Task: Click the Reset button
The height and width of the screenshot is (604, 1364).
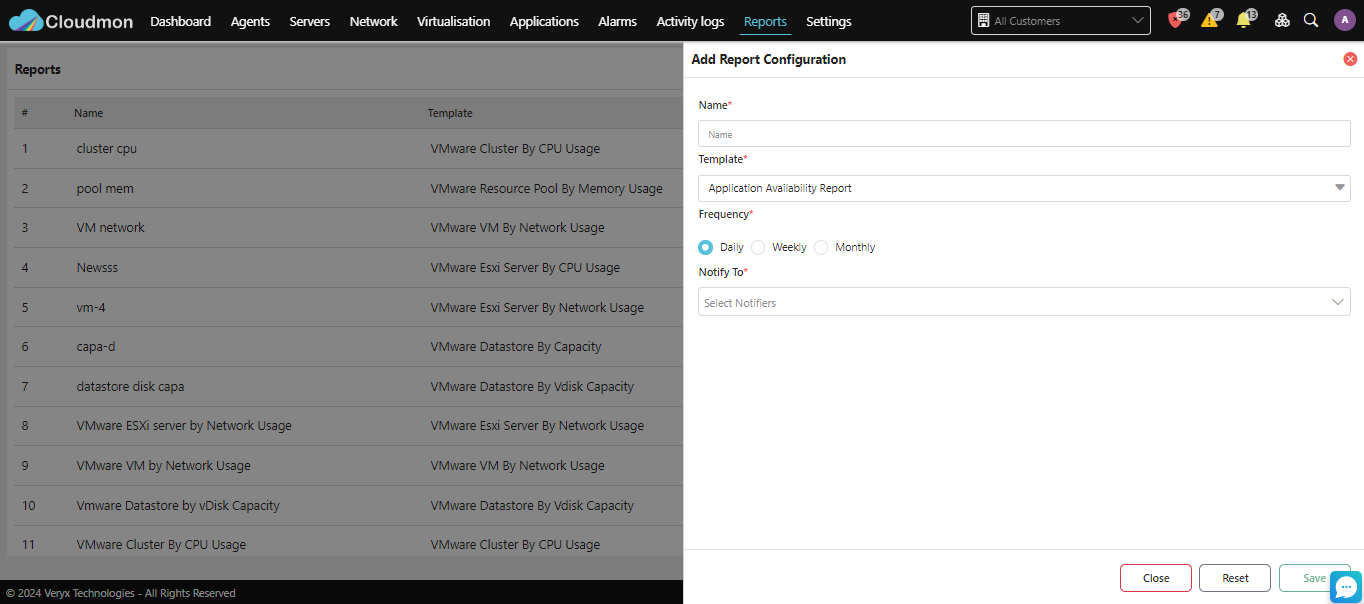Action: (x=1235, y=578)
